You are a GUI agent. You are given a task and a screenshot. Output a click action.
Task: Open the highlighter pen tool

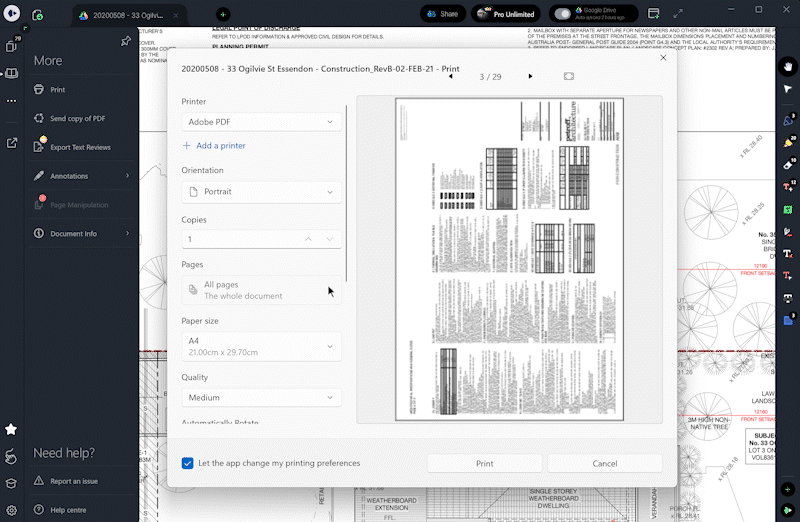pos(788,142)
